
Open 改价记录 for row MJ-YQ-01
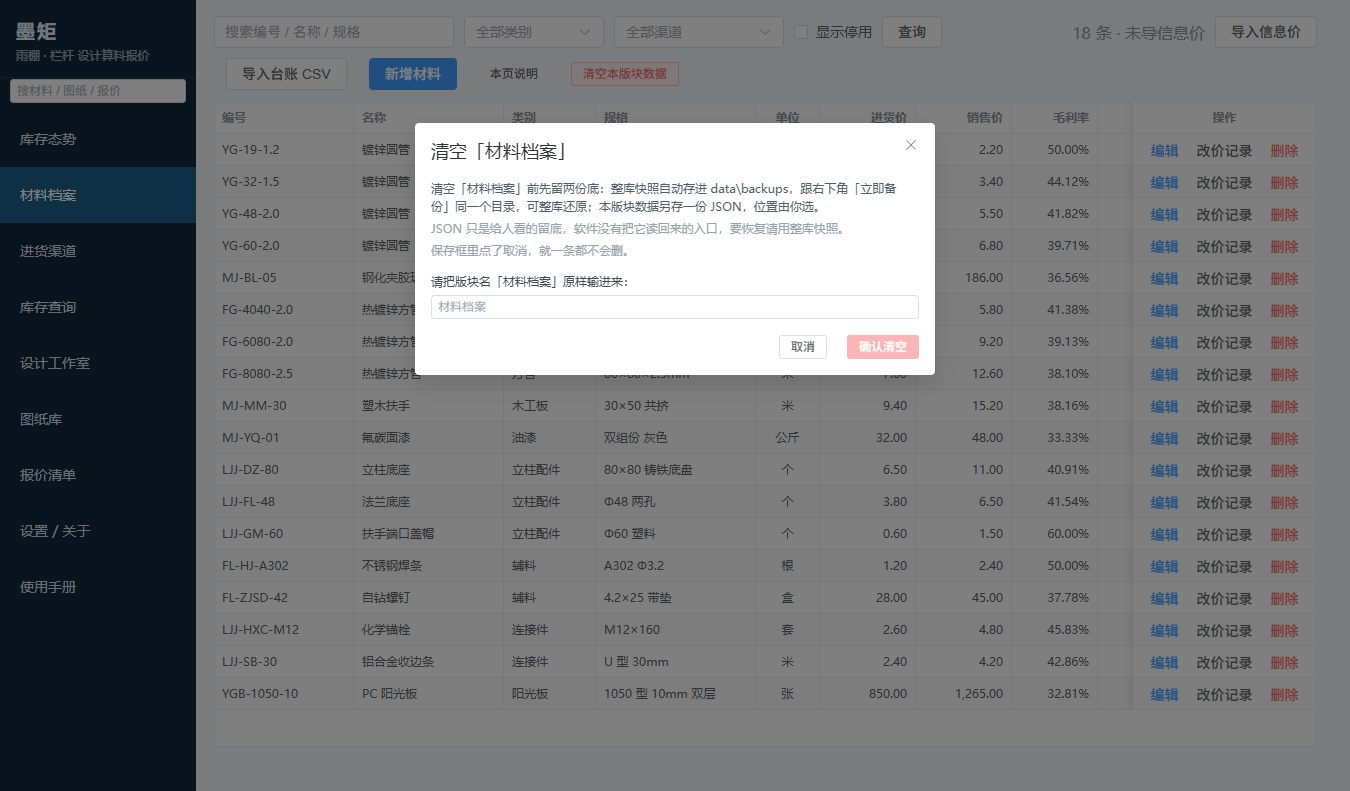pos(1224,439)
